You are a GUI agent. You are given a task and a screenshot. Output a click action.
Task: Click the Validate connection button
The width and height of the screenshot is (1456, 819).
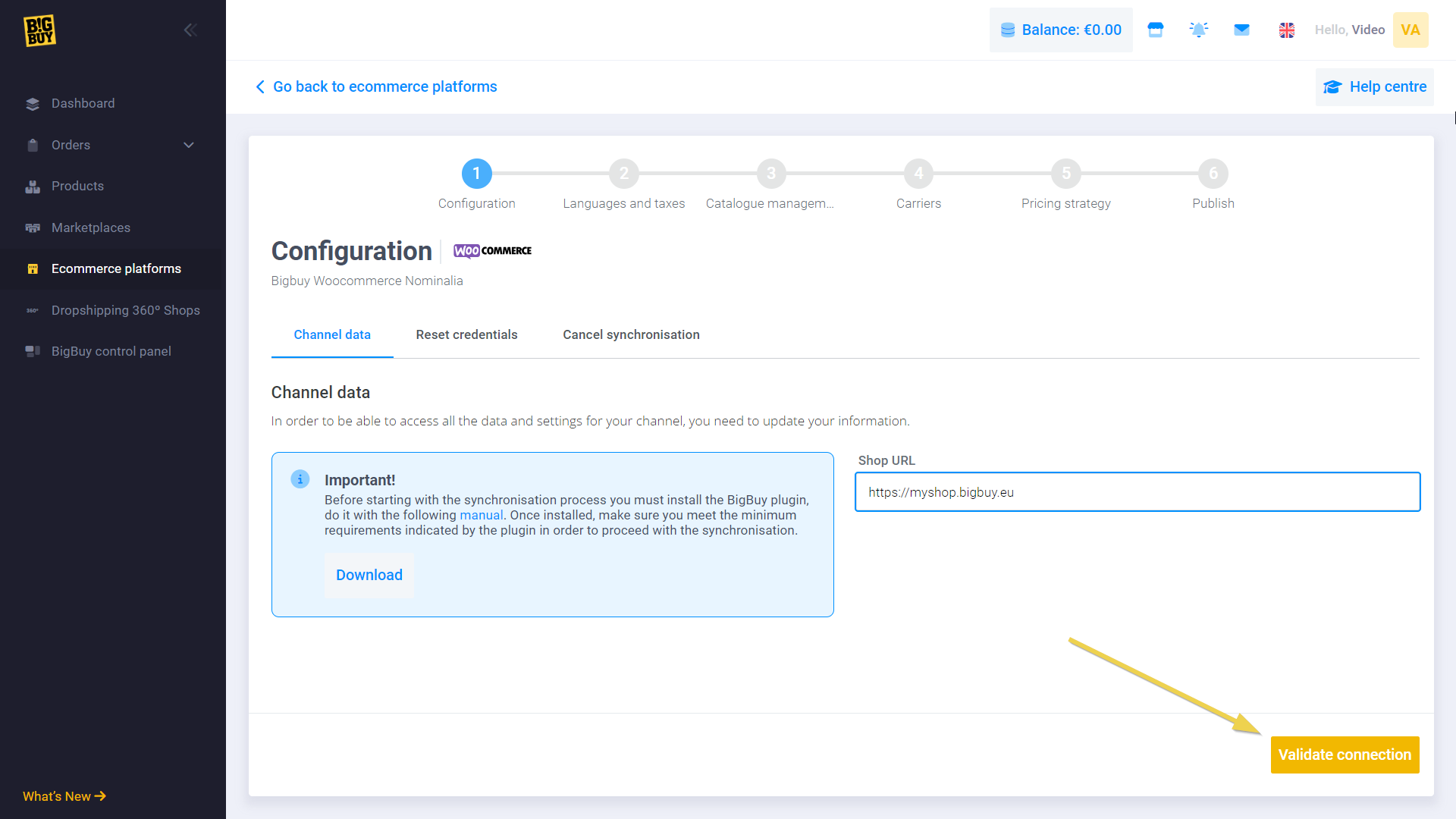click(x=1344, y=755)
